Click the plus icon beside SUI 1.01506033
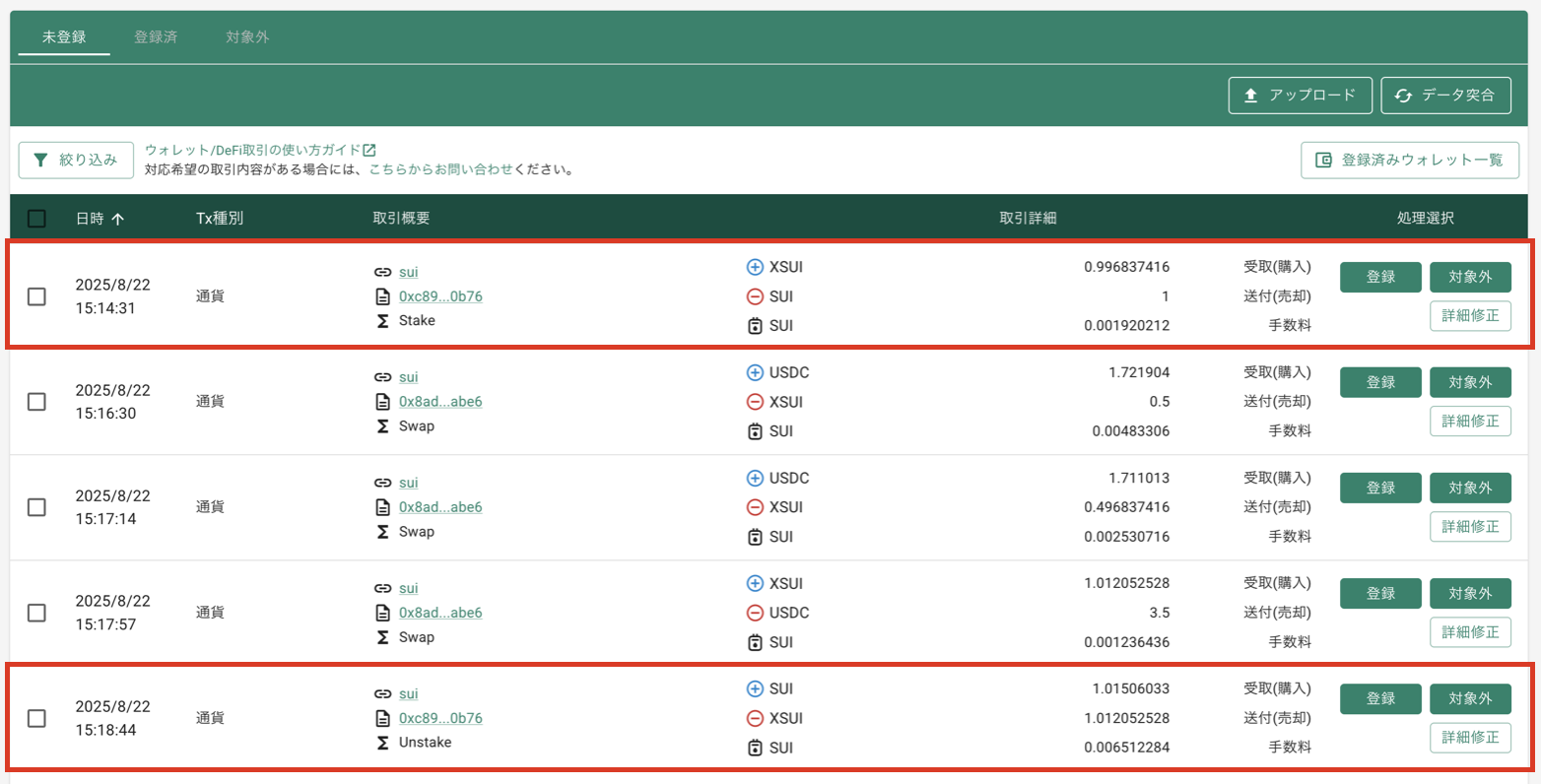This screenshot has width=1541, height=784. tap(755, 688)
